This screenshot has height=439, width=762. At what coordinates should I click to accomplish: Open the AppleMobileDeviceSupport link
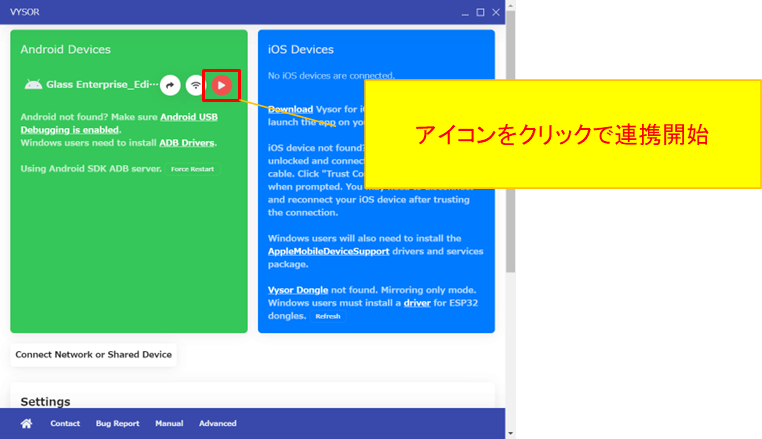[328, 251]
